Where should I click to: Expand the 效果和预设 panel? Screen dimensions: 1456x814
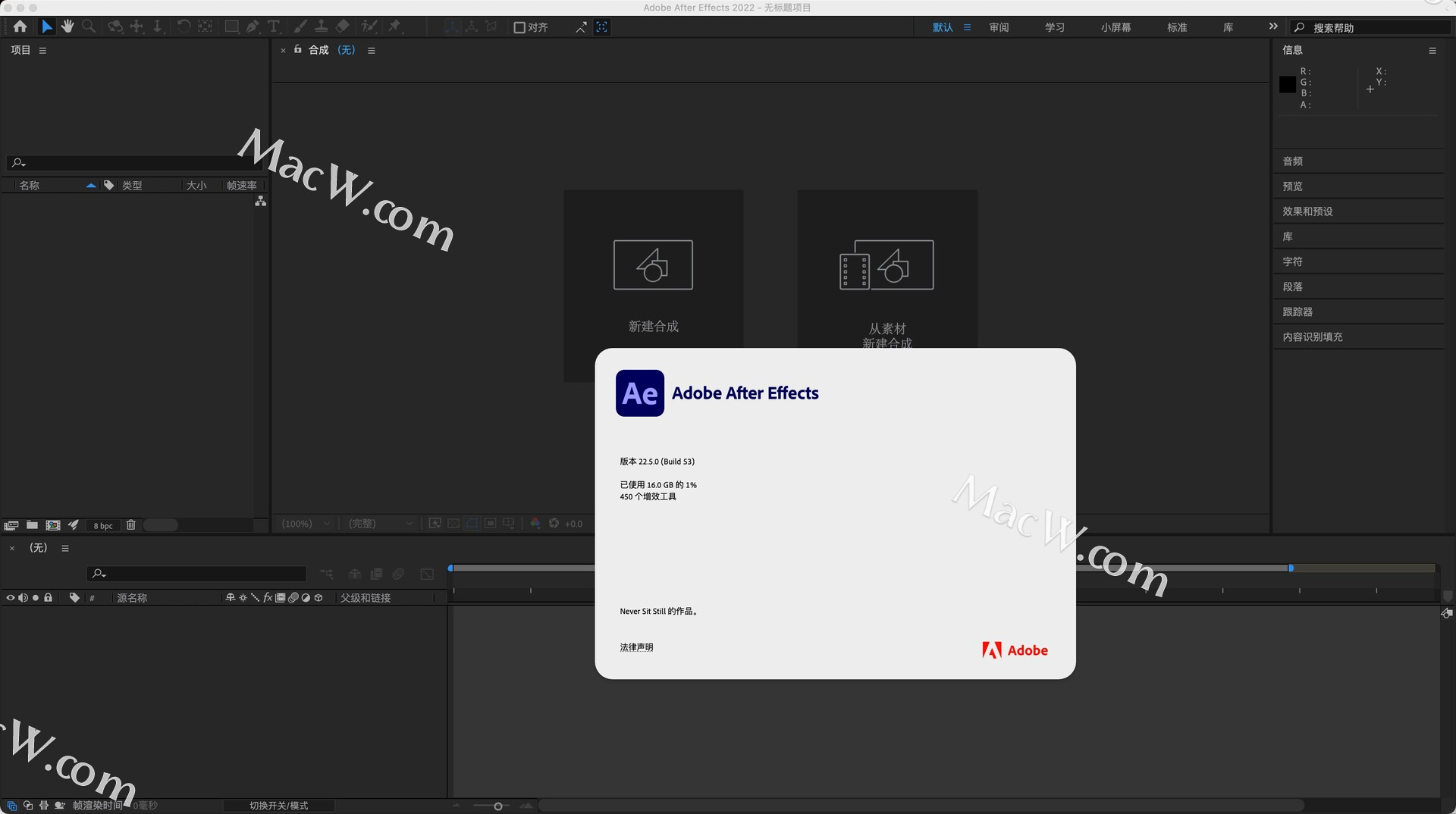click(x=1357, y=211)
